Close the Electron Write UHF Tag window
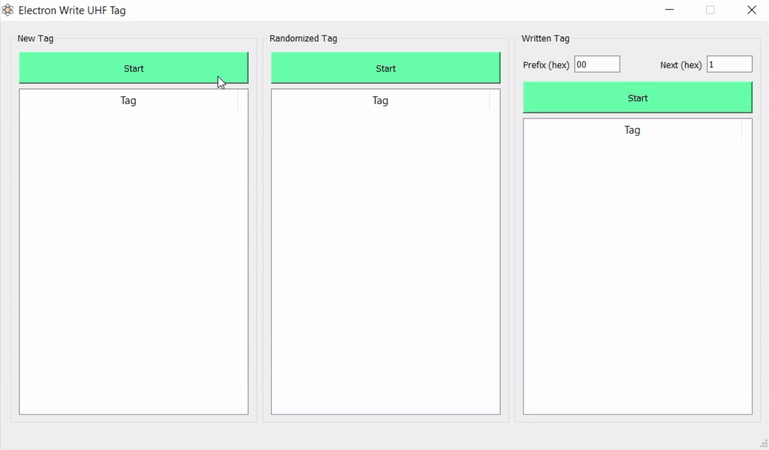Image resolution: width=769 pixels, height=450 pixels. pyautogui.click(x=751, y=10)
